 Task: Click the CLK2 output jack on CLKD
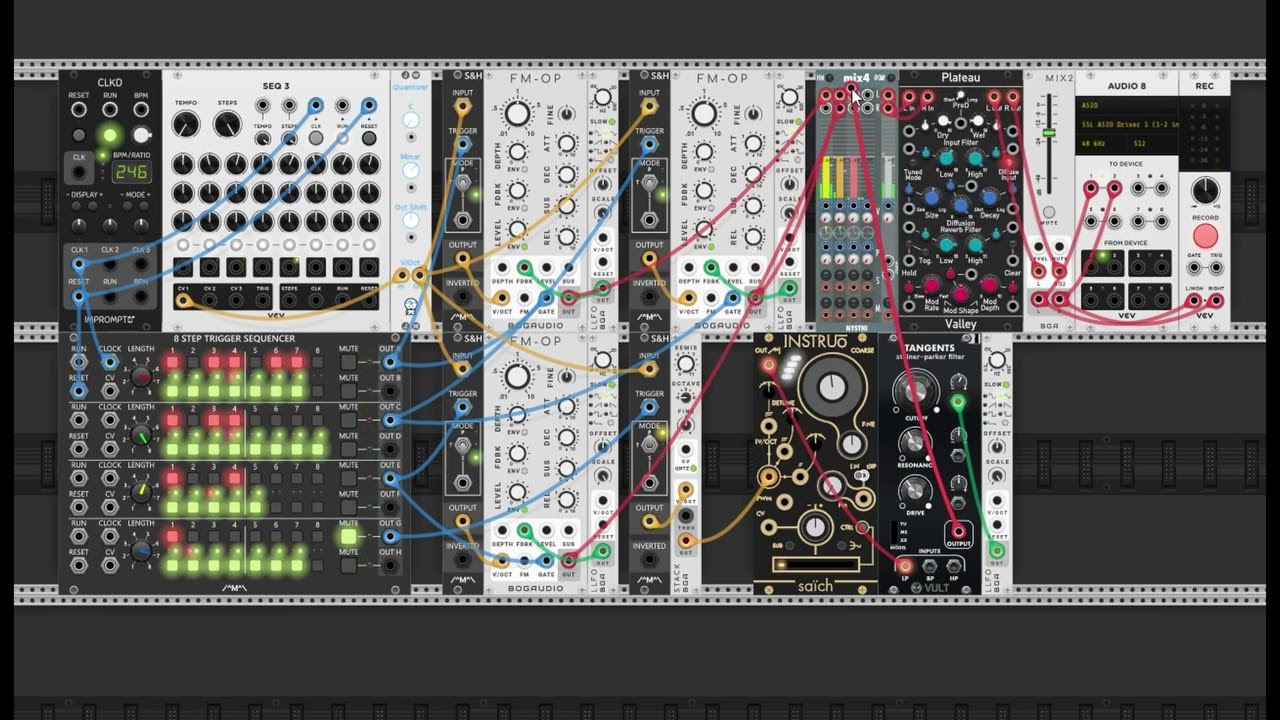coord(110,265)
